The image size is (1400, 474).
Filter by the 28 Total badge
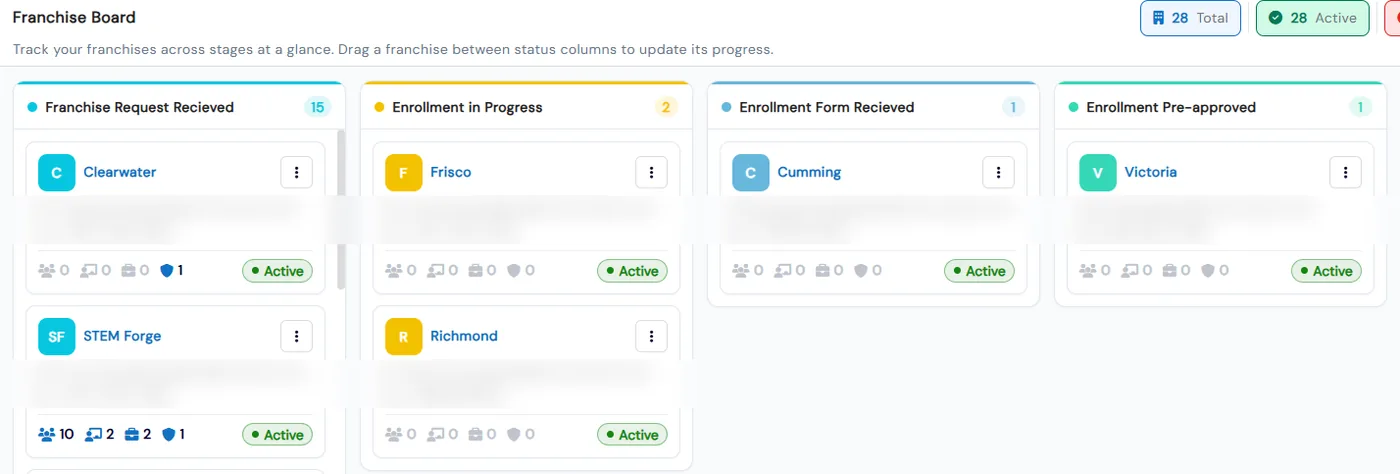coord(1190,18)
